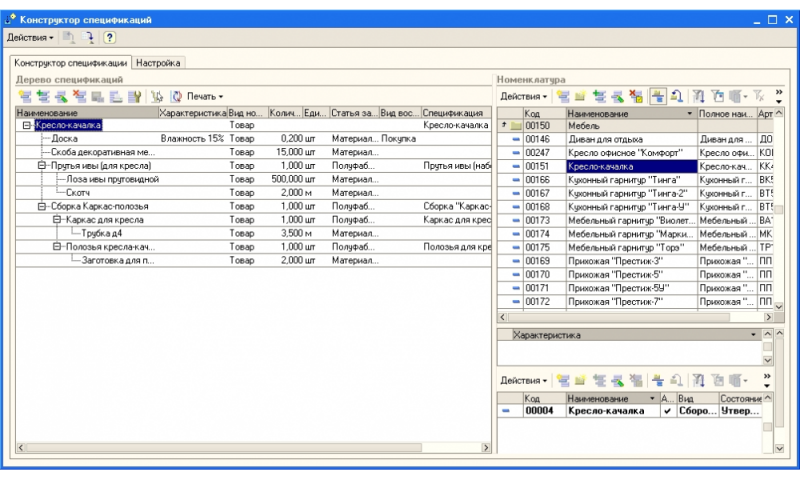
Task: Switch to the Настройка tab
Action: (x=158, y=62)
